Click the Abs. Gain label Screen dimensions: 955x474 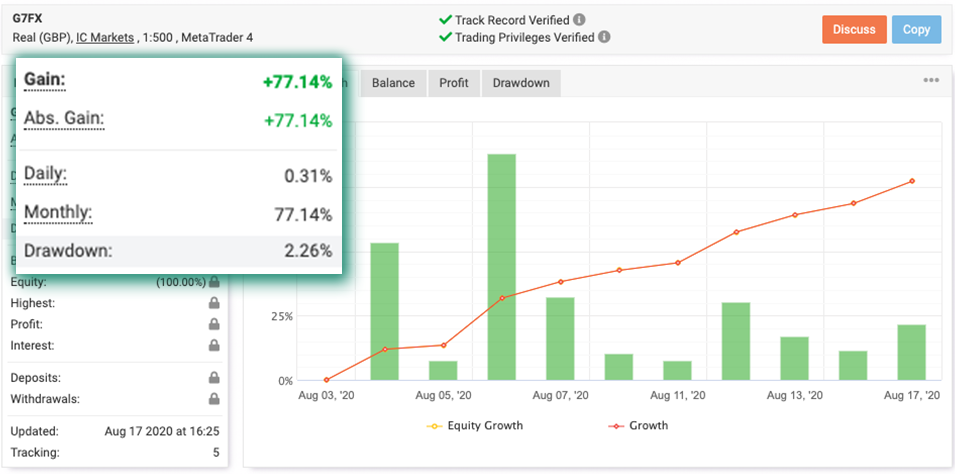tap(64, 119)
